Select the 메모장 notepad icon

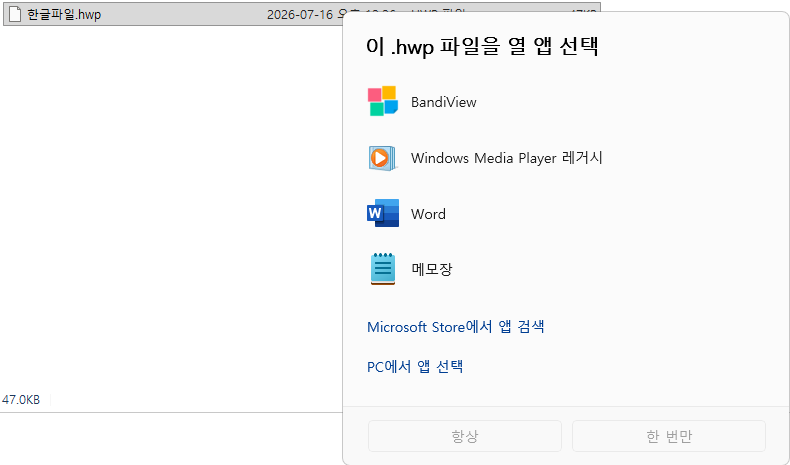point(383,269)
